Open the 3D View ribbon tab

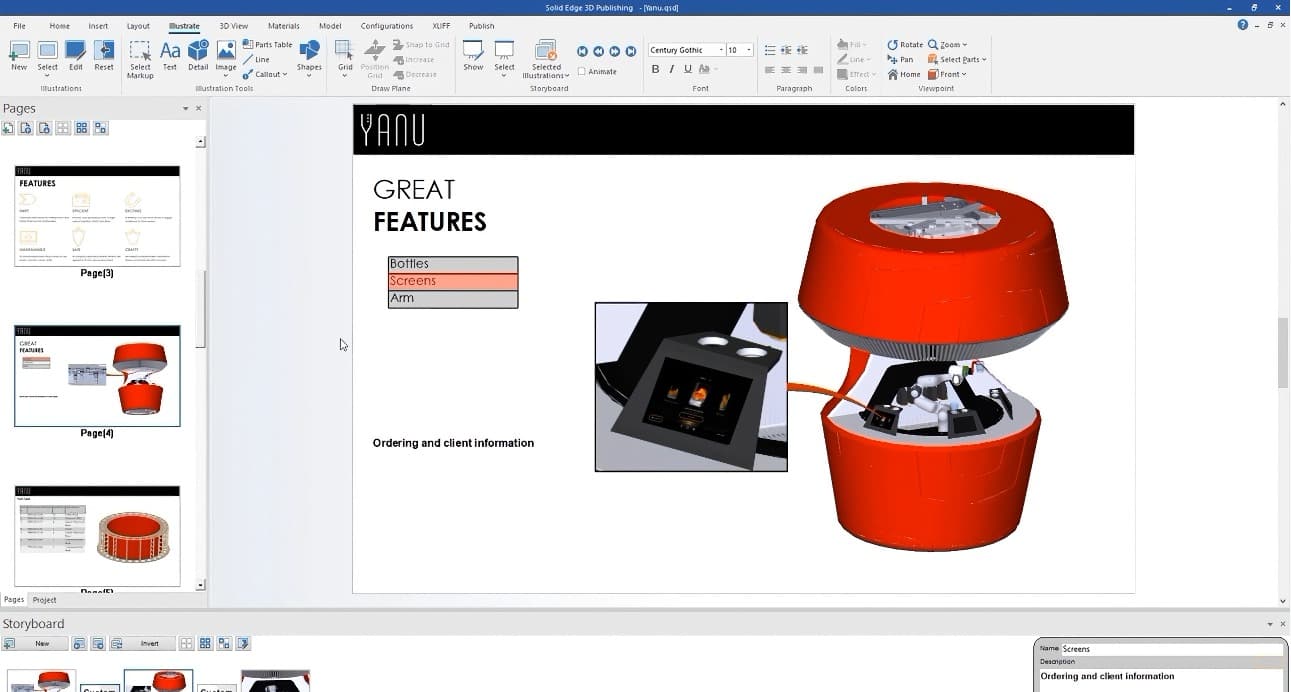click(233, 26)
